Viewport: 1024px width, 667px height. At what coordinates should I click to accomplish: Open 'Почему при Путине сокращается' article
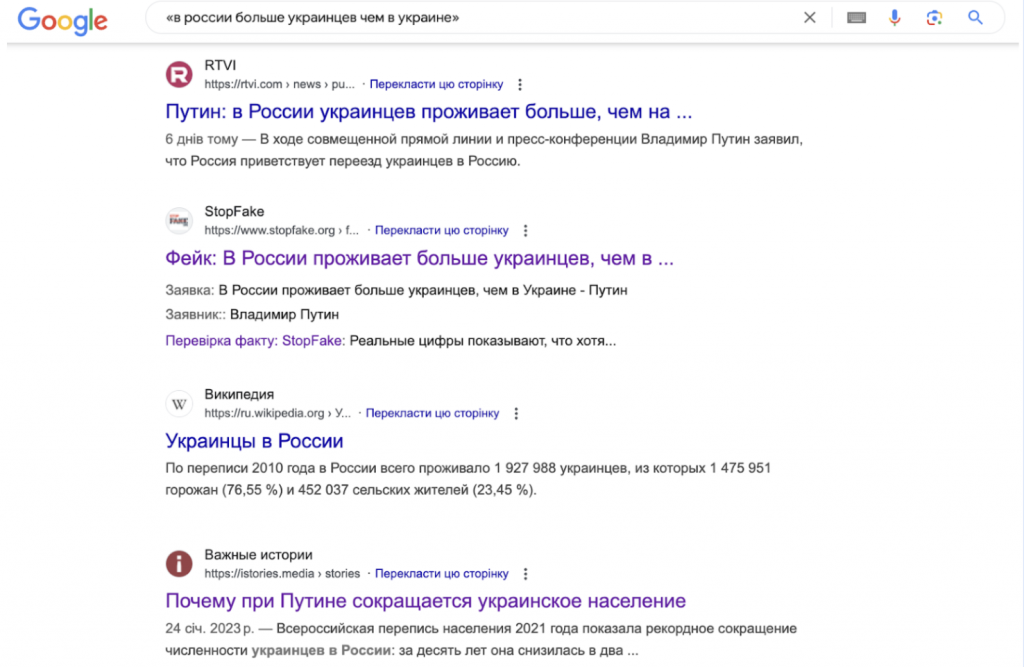pyautogui.click(x=425, y=601)
